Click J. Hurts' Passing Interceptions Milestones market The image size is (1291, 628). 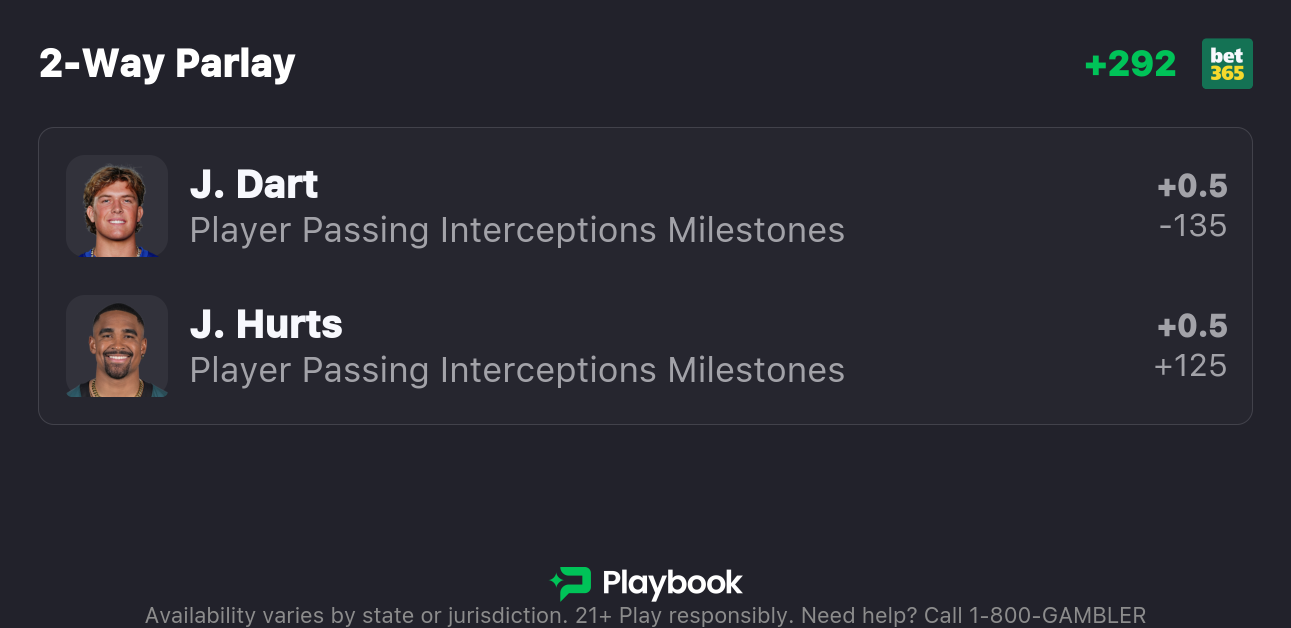pyautogui.click(x=517, y=370)
